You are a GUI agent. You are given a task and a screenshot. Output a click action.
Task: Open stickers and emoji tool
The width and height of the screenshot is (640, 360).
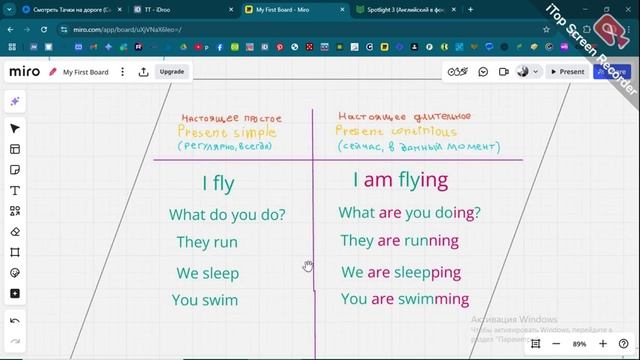(x=15, y=273)
